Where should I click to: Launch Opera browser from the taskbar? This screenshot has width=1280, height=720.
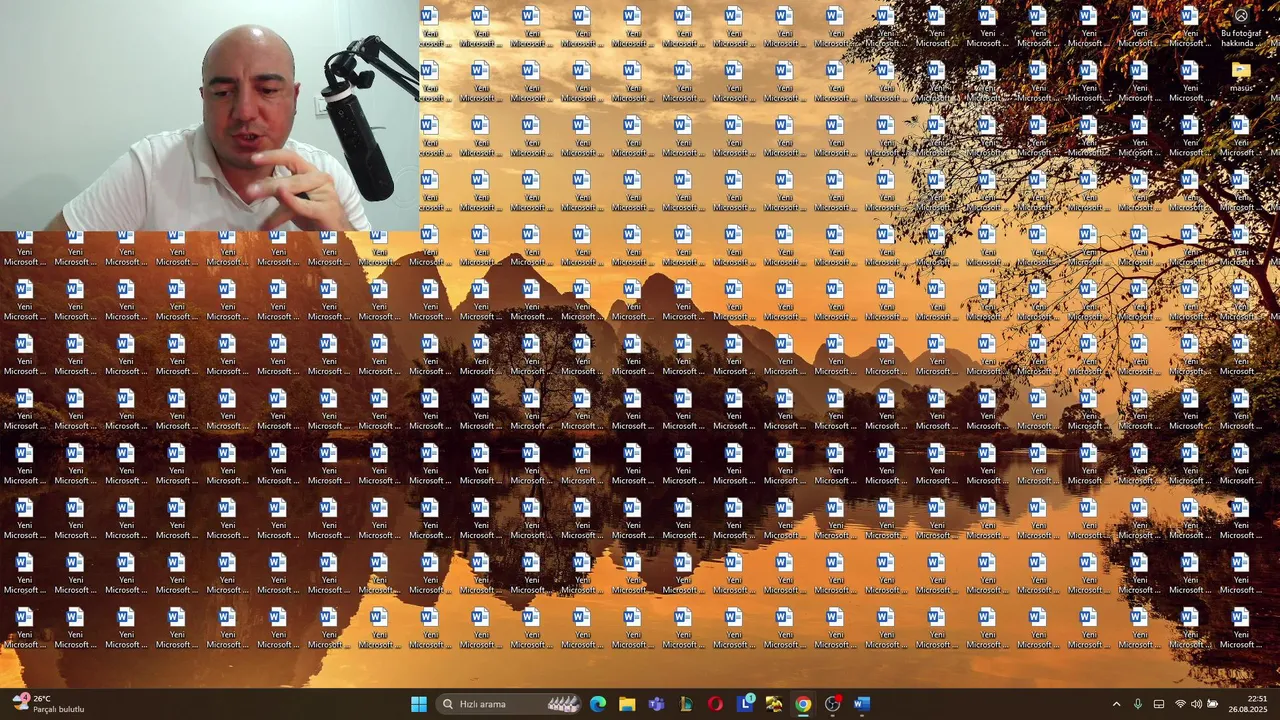click(x=715, y=704)
